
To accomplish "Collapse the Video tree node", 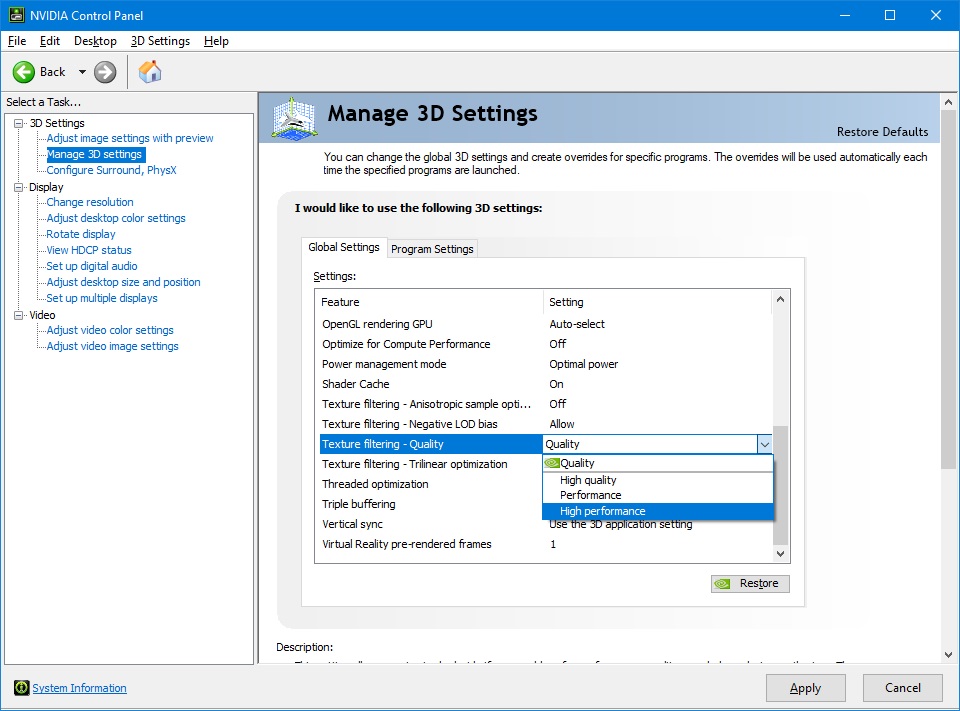I will [19, 315].
